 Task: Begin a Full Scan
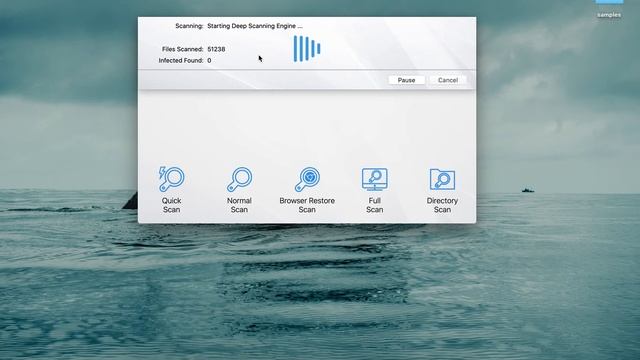tap(374, 190)
